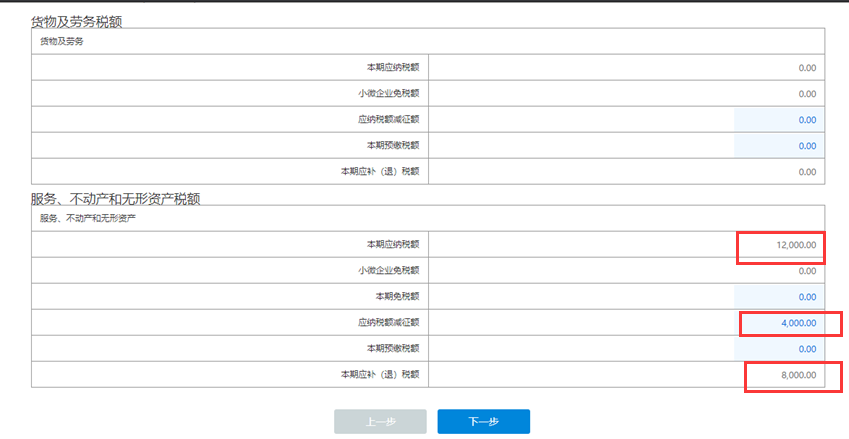The width and height of the screenshot is (849, 439).
Task: Select the 12,000.00 本期应纳税额 value
Action: tap(796, 245)
